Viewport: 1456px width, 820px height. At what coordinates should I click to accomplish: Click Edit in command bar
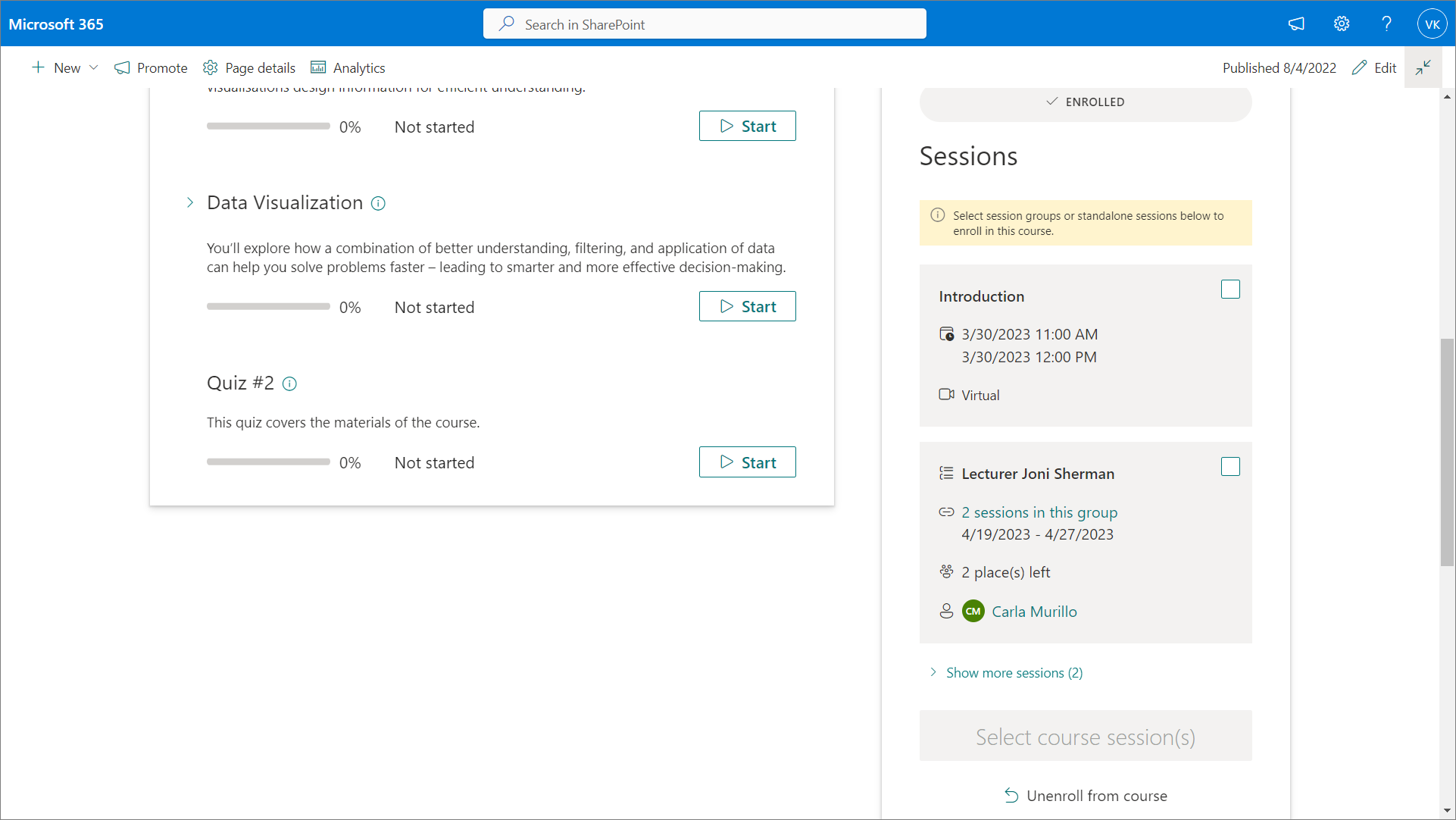pyautogui.click(x=1374, y=68)
